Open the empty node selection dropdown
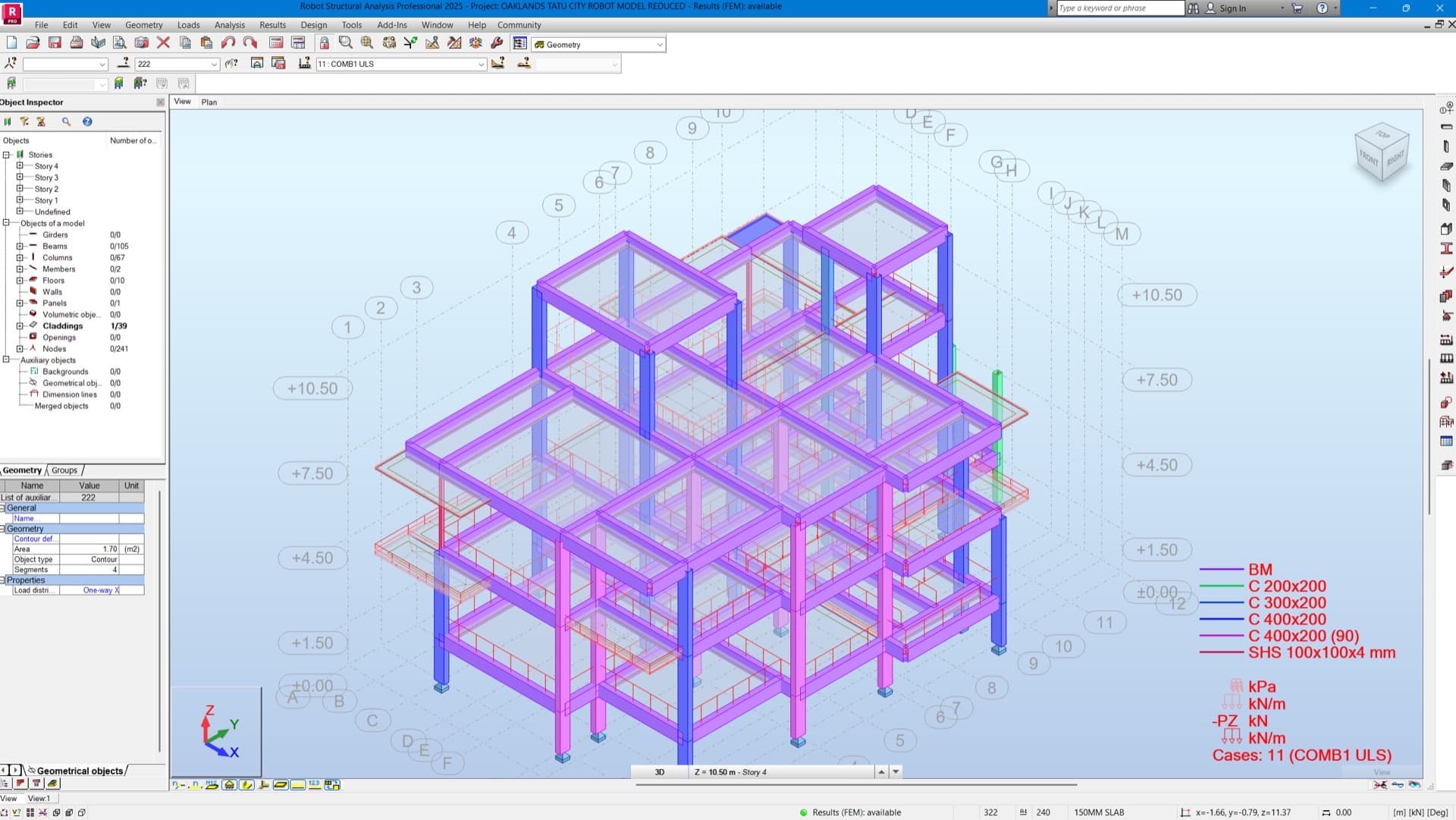Image resolution: width=1456 pixels, height=820 pixels. tap(102, 64)
